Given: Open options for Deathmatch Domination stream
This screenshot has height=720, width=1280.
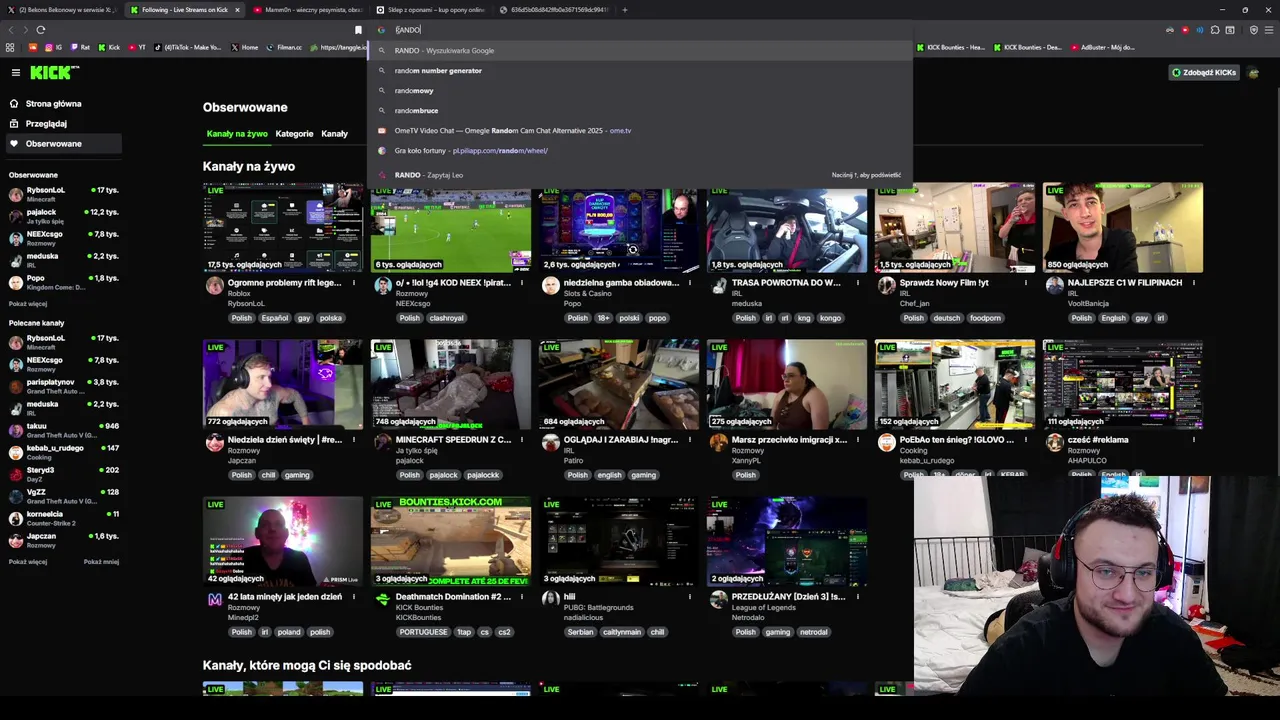Looking at the screenshot, I should (521, 597).
